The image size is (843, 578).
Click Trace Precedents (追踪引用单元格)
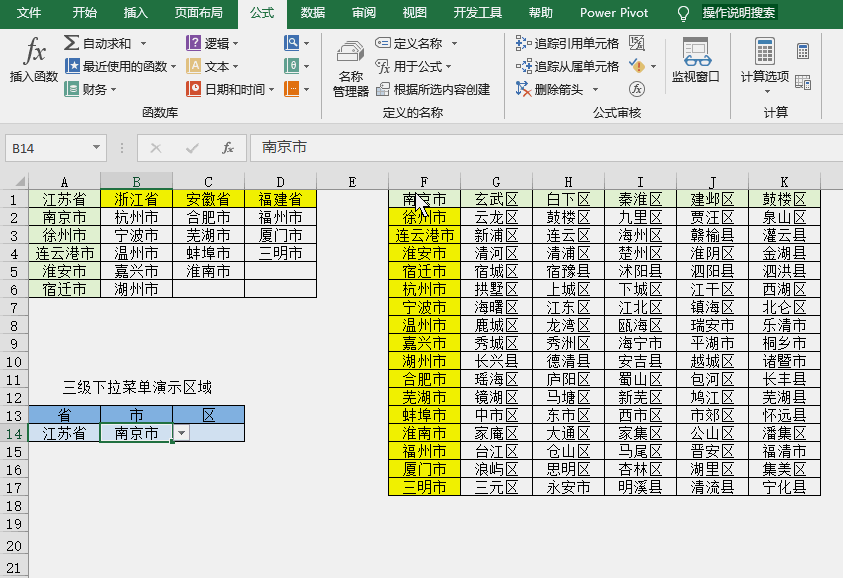(577, 43)
